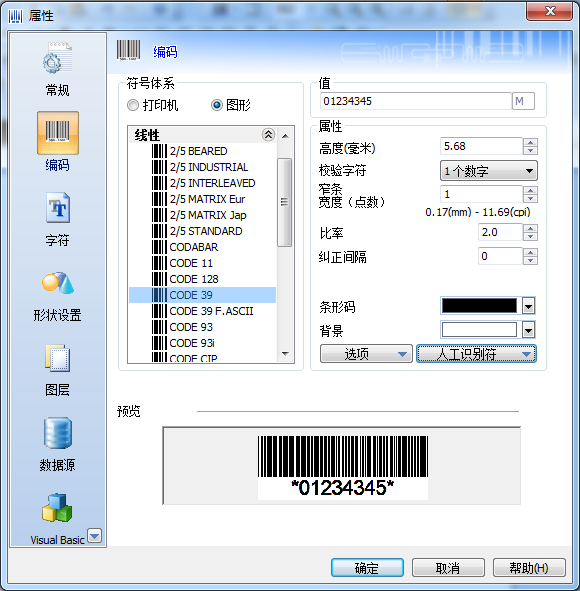Open the 数据源 data source page
The height and width of the screenshot is (591, 580).
tap(57, 445)
